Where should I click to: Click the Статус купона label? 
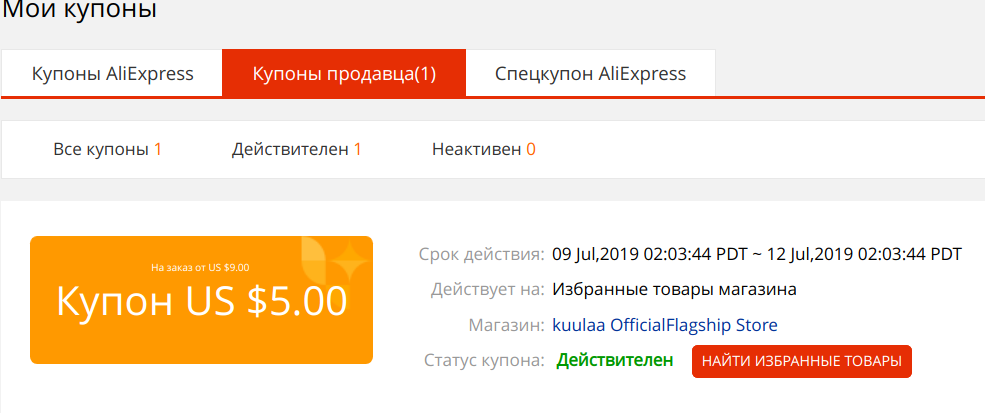pyautogui.click(x=484, y=360)
